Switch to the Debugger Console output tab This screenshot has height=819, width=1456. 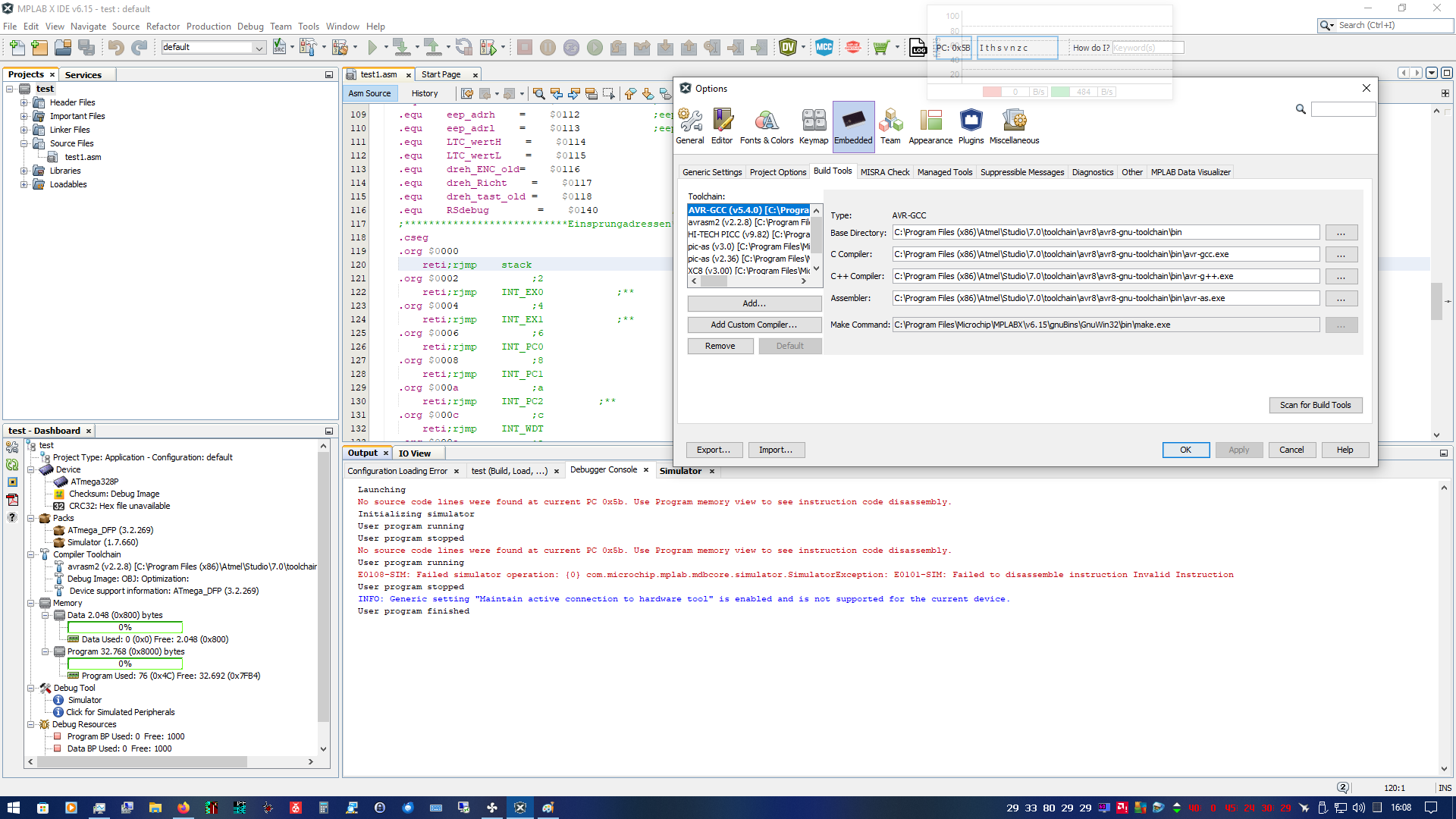click(x=604, y=470)
